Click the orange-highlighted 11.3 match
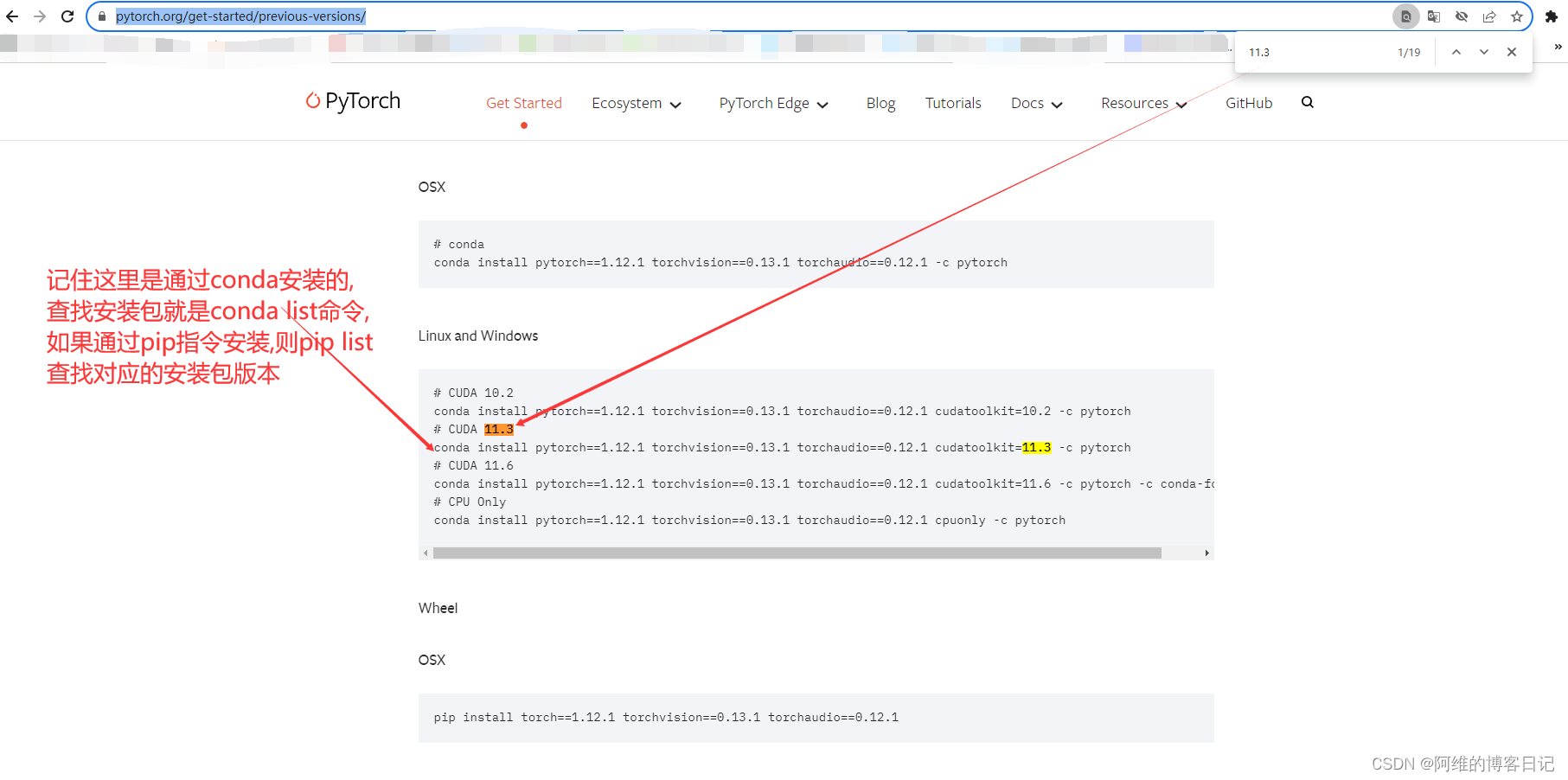 (x=499, y=429)
